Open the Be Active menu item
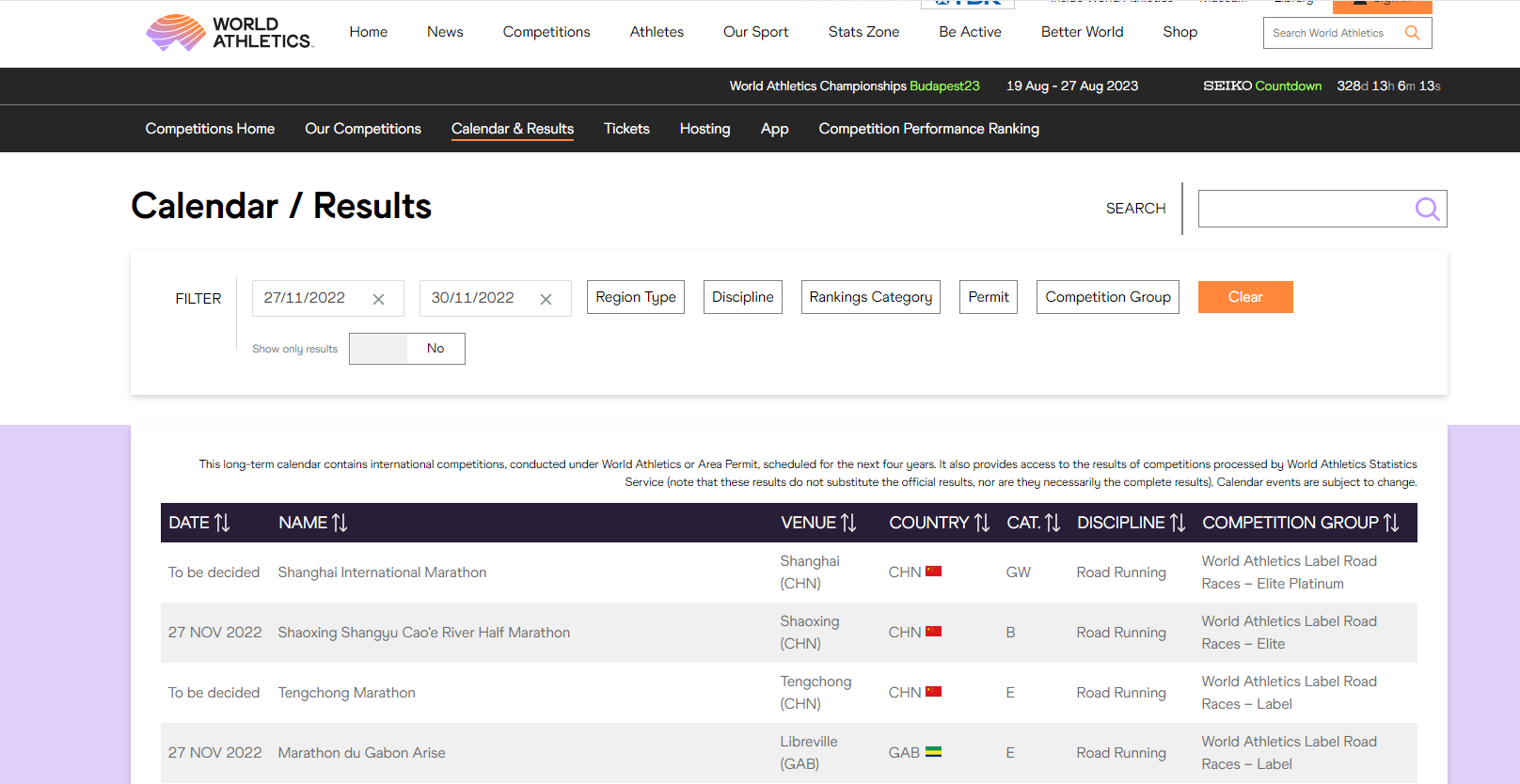Image resolution: width=1520 pixels, height=784 pixels. [971, 32]
